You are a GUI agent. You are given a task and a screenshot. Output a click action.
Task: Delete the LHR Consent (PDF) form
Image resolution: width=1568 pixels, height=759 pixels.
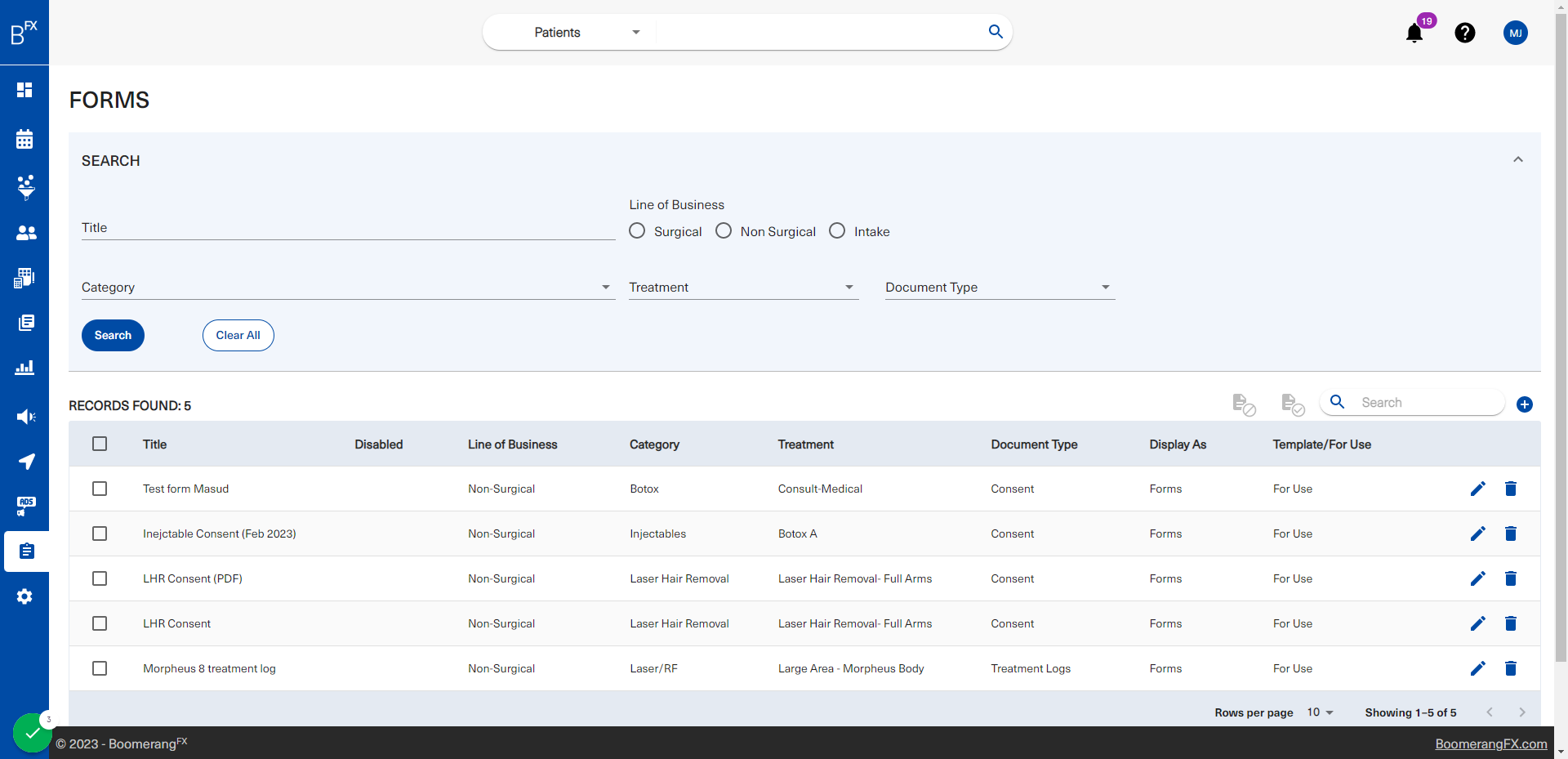(1511, 578)
